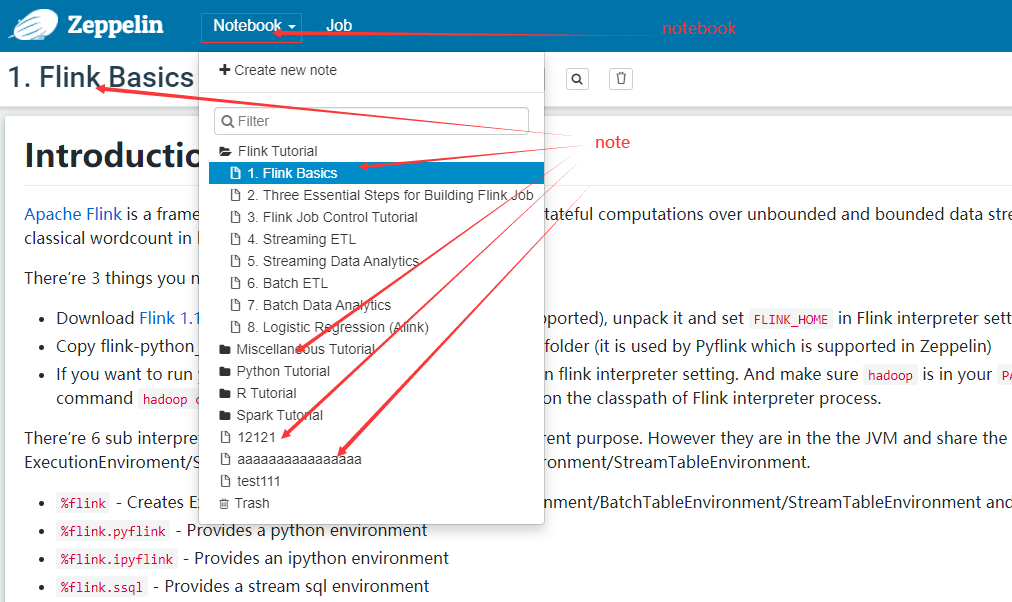The height and width of the screenshot is (602, 1012).
Task: Collapse the Flink Tutorial folder
Action: click(x=278, y=151)
